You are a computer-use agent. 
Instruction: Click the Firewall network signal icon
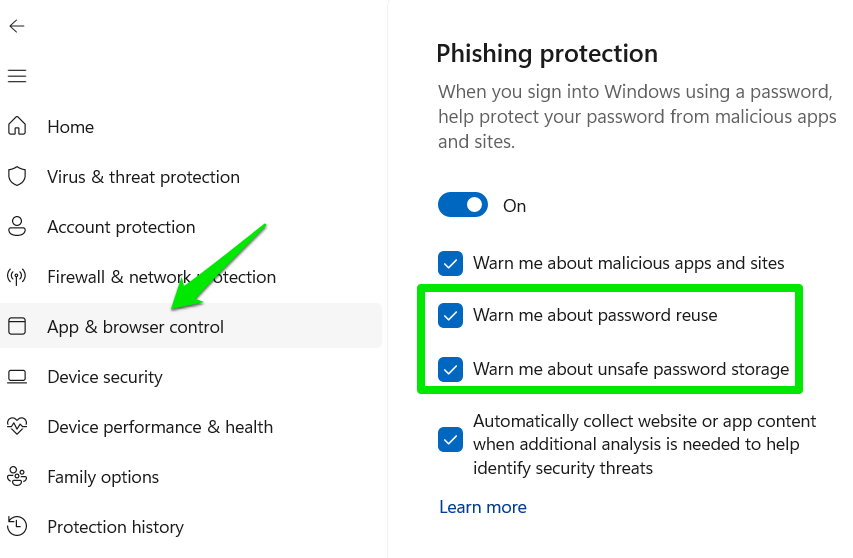17,277
